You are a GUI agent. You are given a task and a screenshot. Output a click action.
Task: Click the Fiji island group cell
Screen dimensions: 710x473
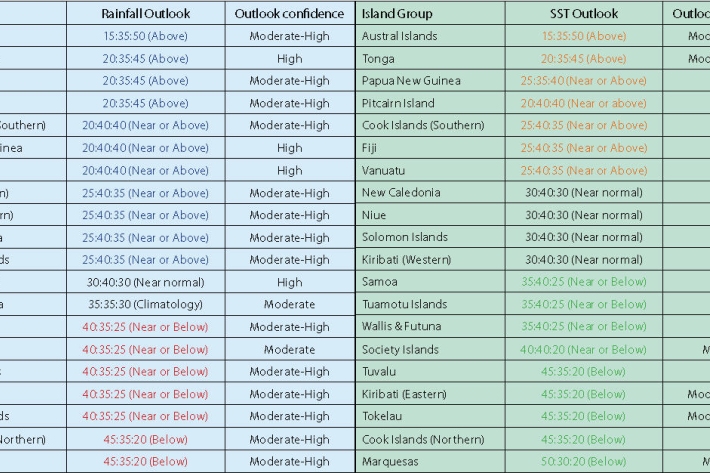point(372,148)
